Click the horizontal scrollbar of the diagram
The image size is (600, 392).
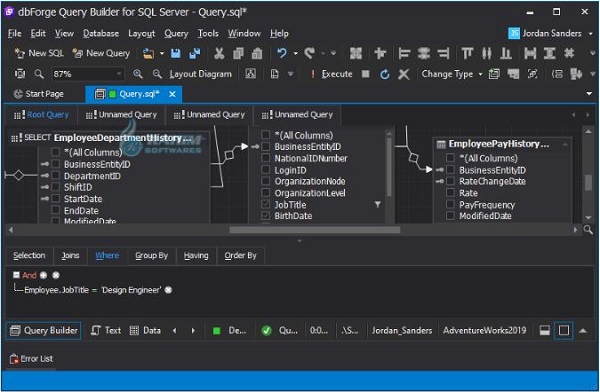[x=315, y=230]
